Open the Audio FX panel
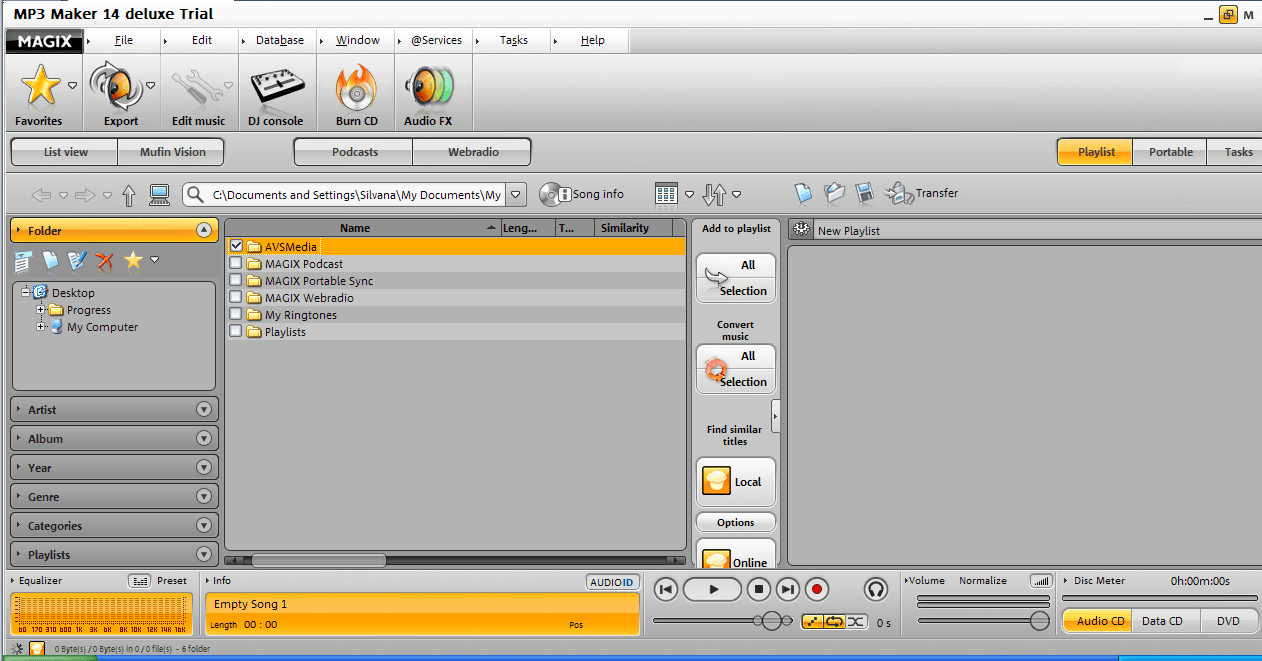Viewport: 1262px width, 661px height. [x=430, y=90]
